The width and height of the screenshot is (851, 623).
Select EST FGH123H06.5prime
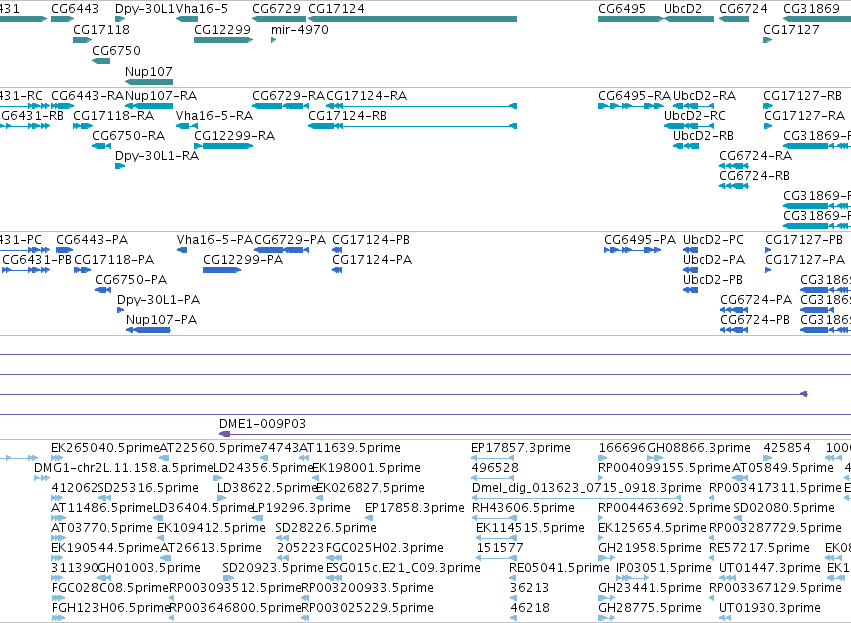tap(111, 608)
